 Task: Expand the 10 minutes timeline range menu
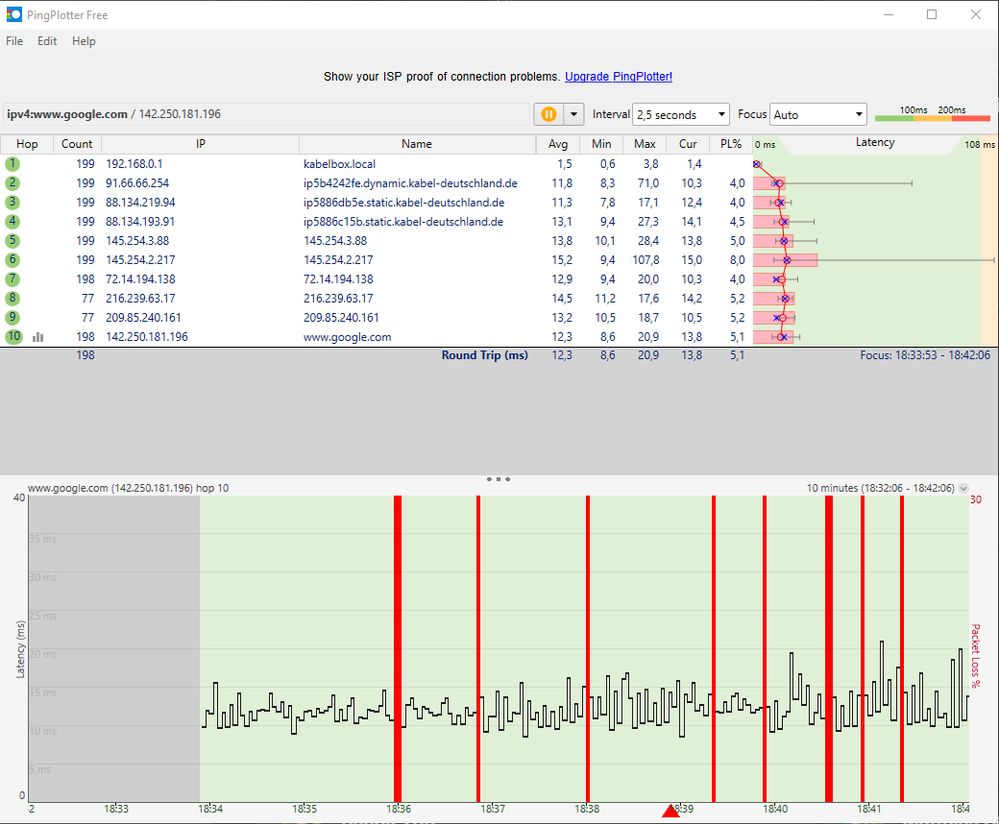click(963, 488)
